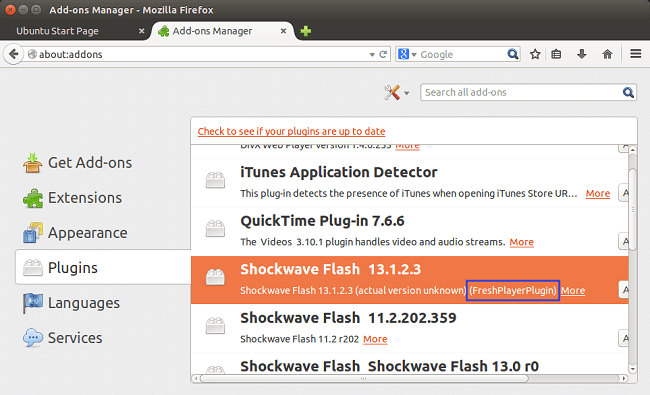
Task: Open activation dropdown for QuickTime Plug-in
Action: pyautogui.click(x=623, y=241)
